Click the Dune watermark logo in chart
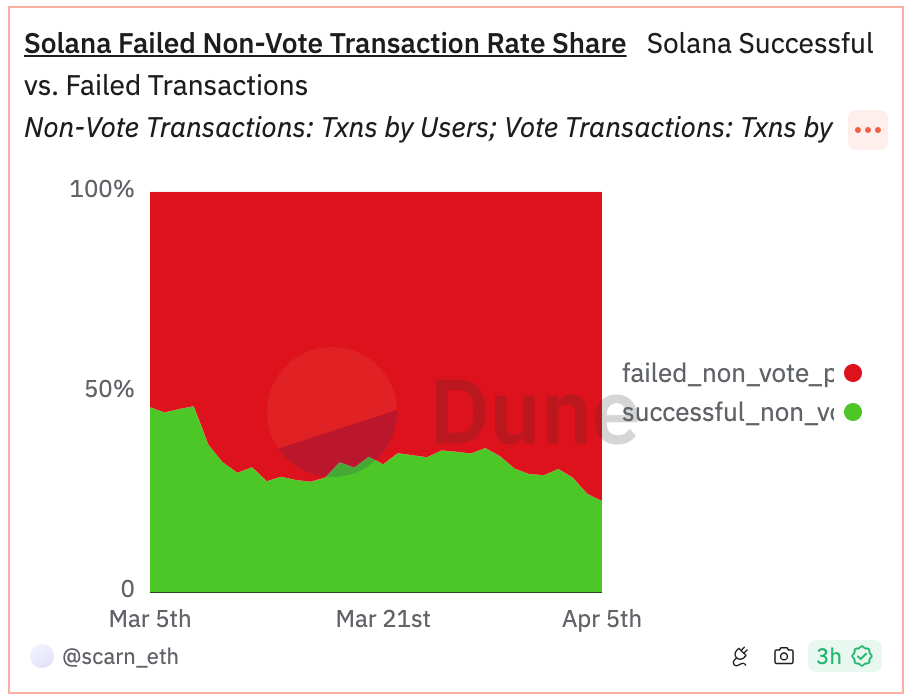The image size is (910, 698). tap(333, 411)
